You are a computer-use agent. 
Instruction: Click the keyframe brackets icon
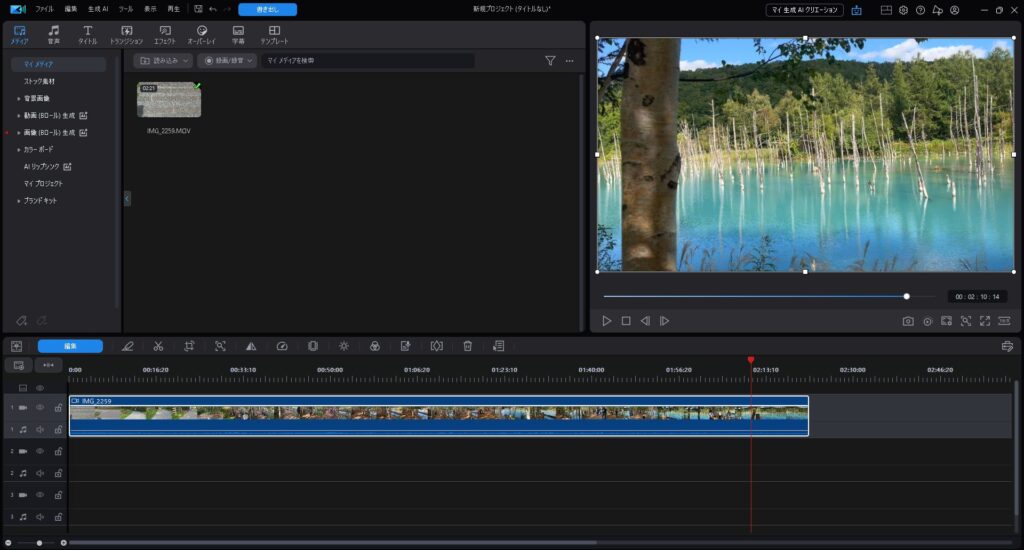pos(437,346)
